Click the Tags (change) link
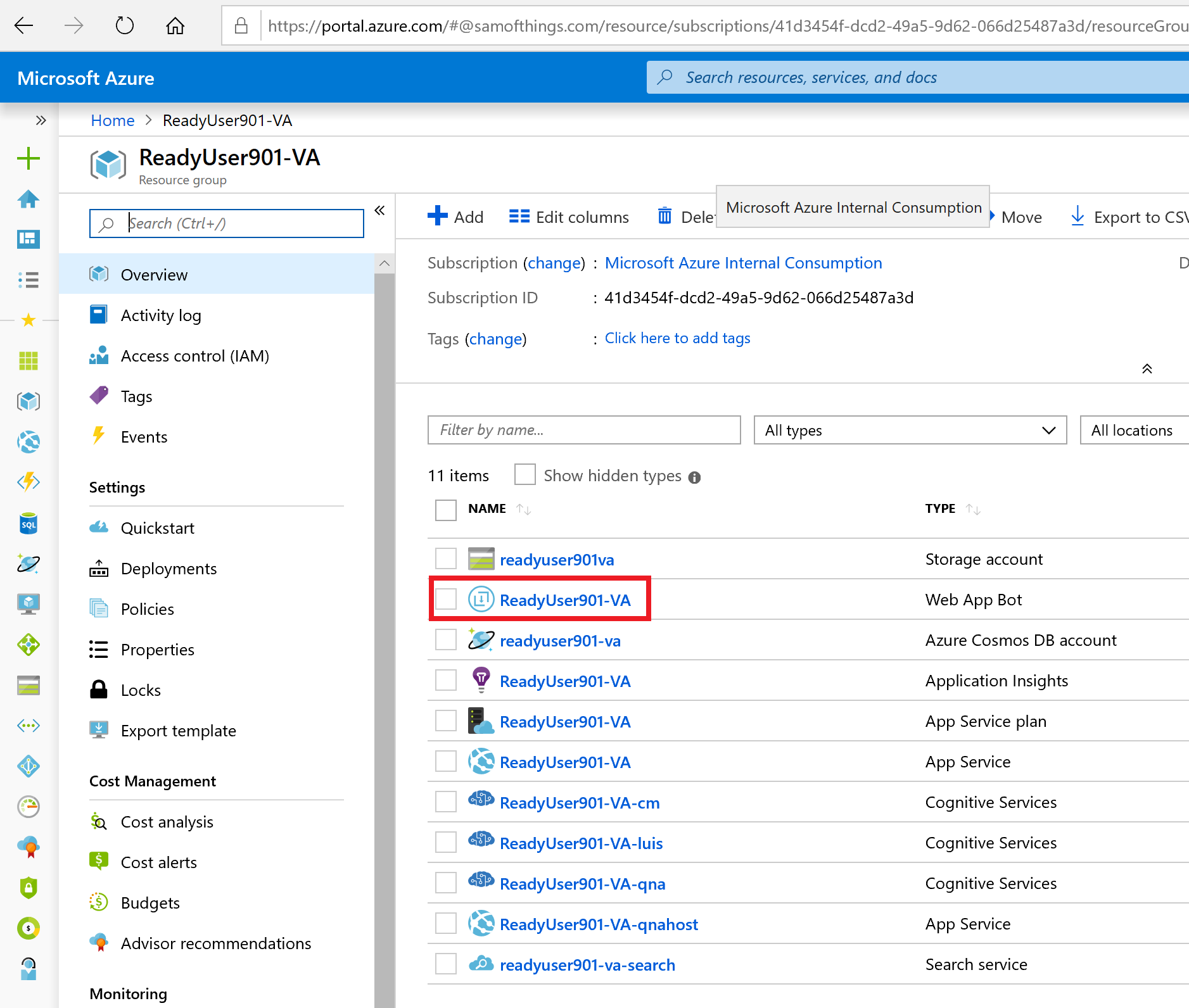Viewport: 1189px width, 1008px height. [497, 339]
